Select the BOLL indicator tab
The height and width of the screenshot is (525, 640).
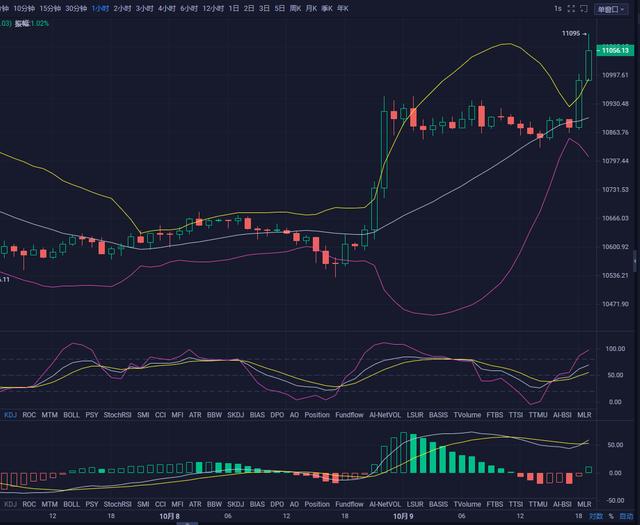click(x=71, y=414)
